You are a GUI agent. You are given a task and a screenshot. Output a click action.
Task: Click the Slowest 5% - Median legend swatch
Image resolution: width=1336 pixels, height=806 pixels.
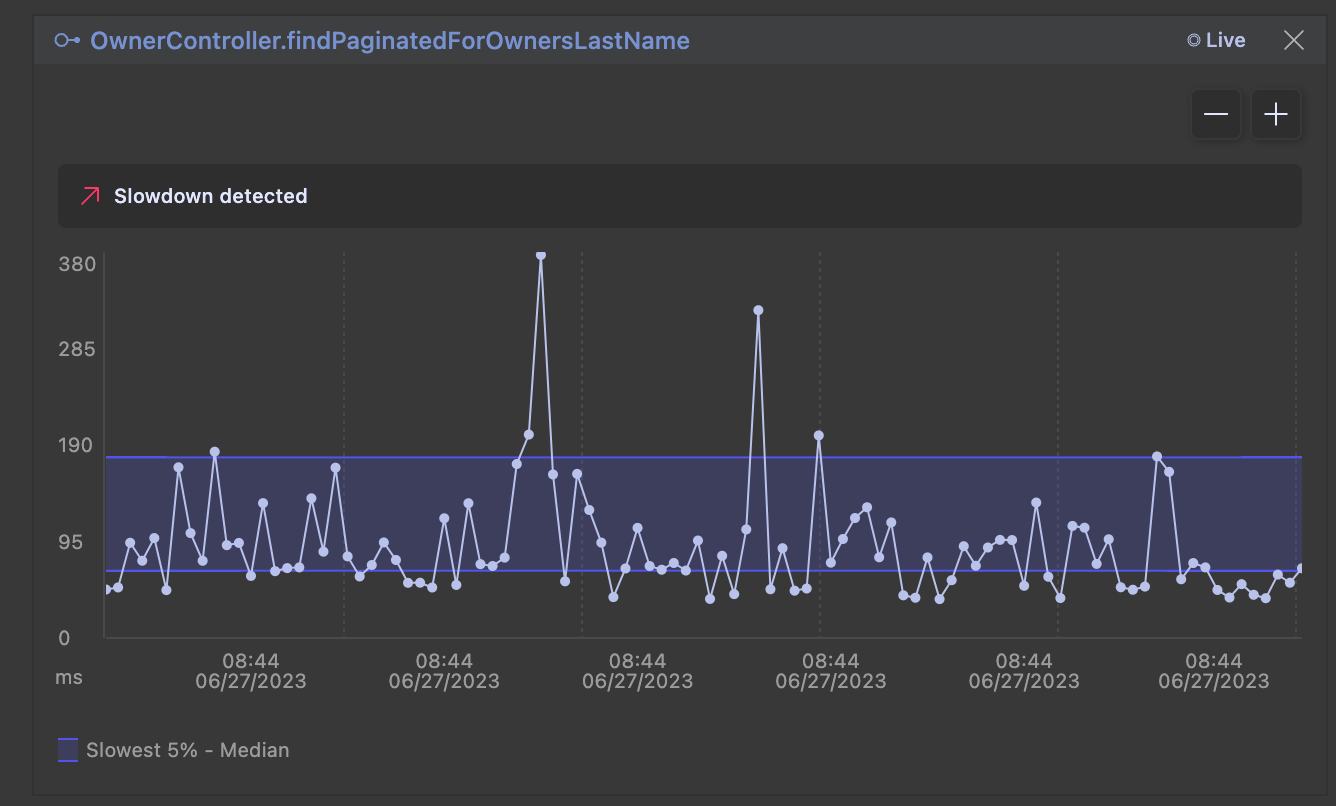[x=68, y=750]
